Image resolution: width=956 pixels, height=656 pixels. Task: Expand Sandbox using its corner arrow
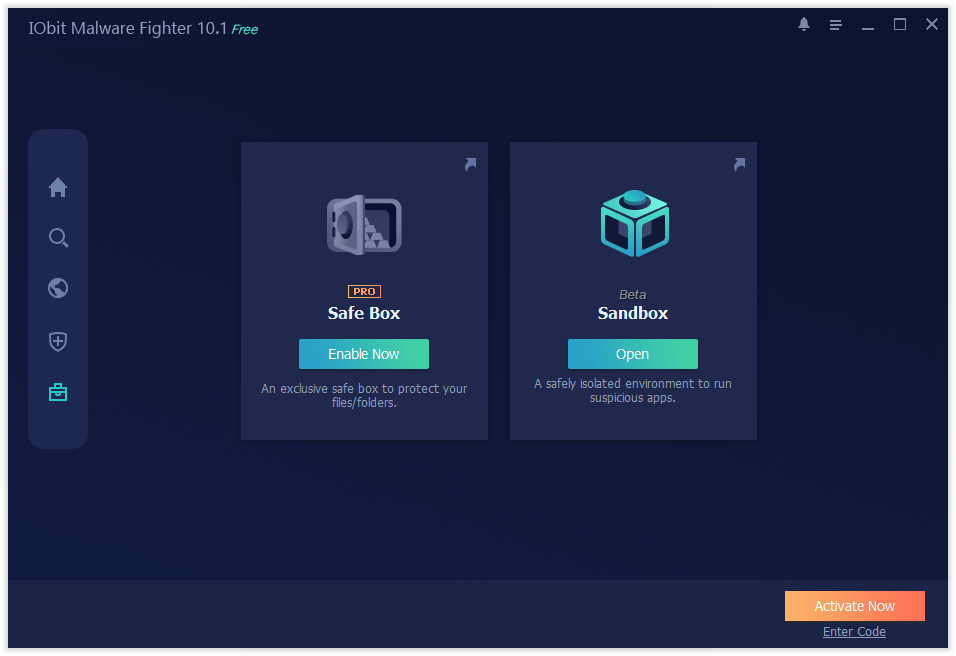point(739,164)
